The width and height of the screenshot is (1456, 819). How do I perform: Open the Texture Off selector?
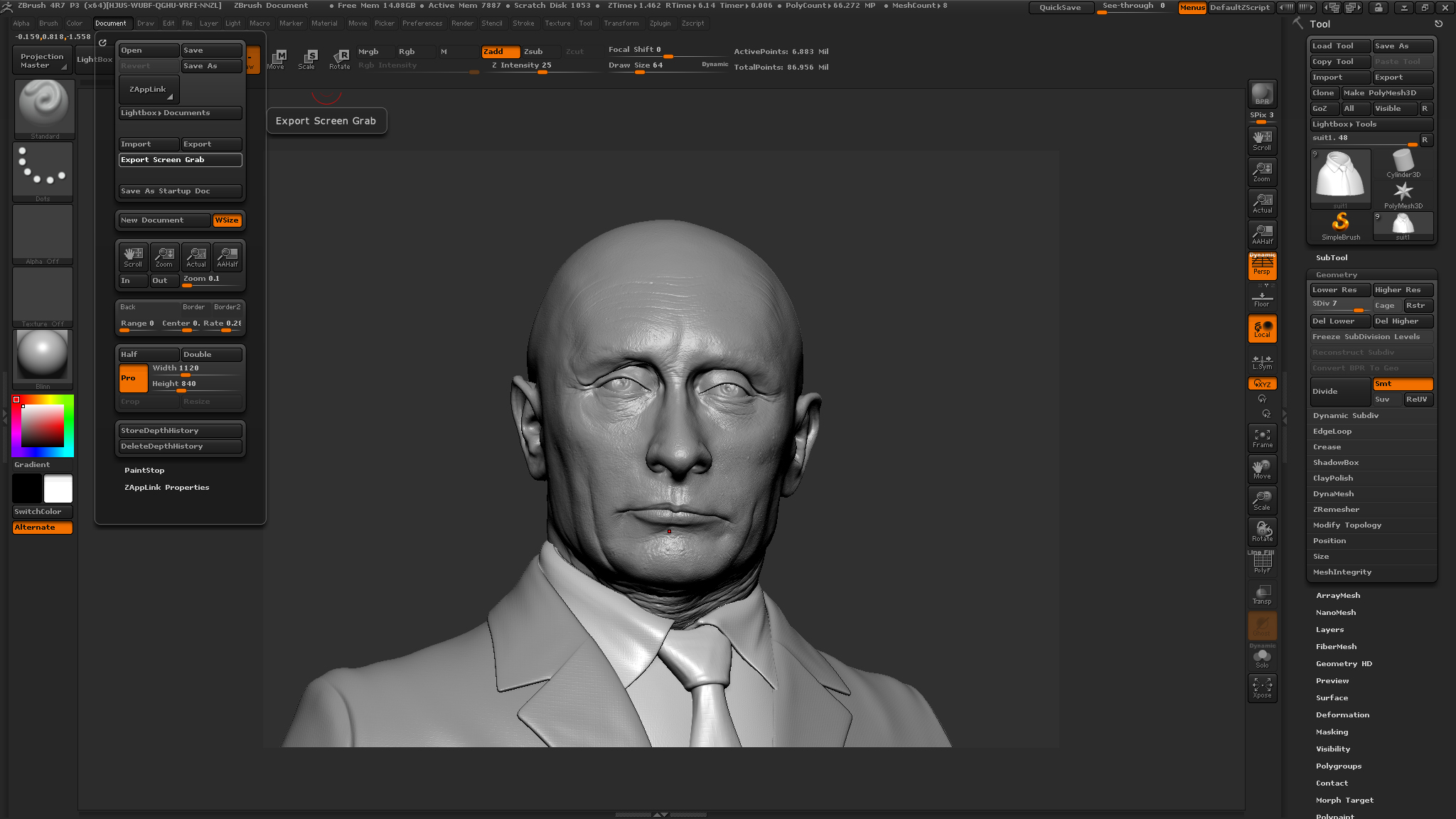tap(43, 297)
